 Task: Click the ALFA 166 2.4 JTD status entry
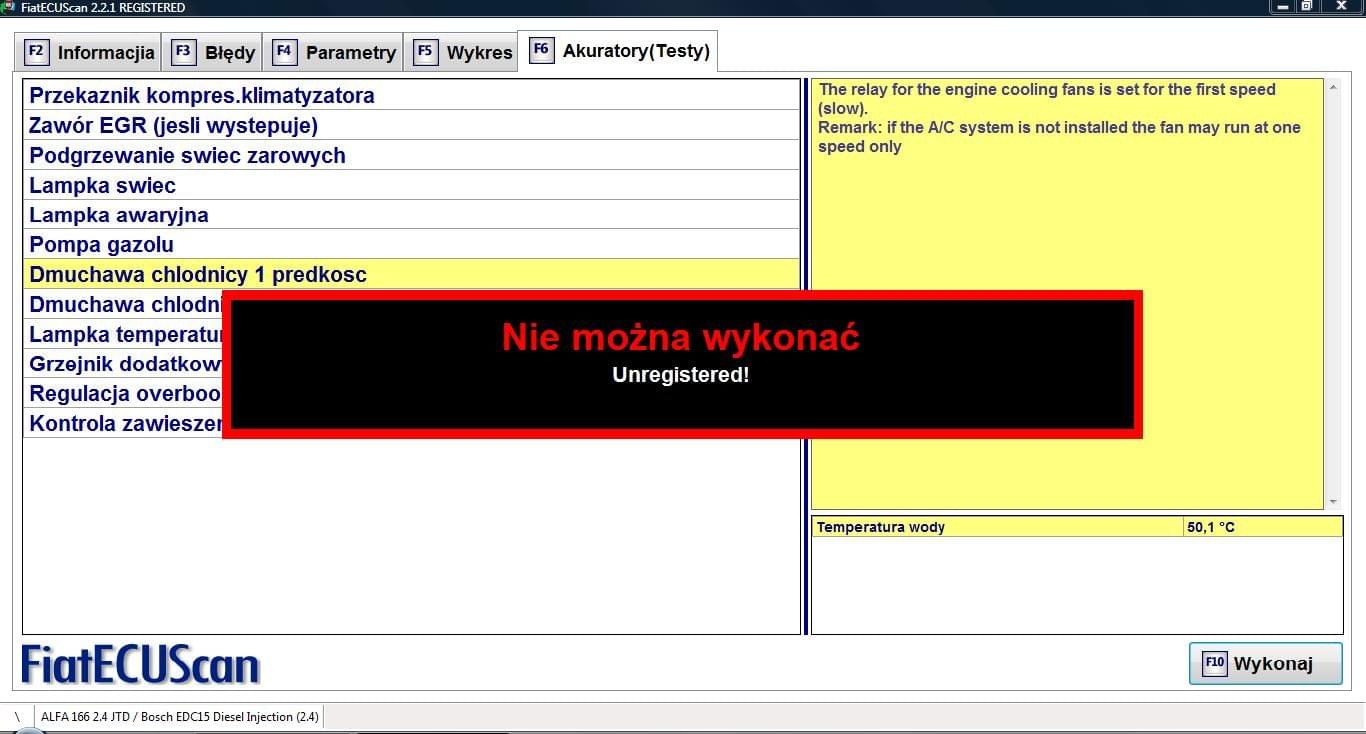(x=180, y=717)
